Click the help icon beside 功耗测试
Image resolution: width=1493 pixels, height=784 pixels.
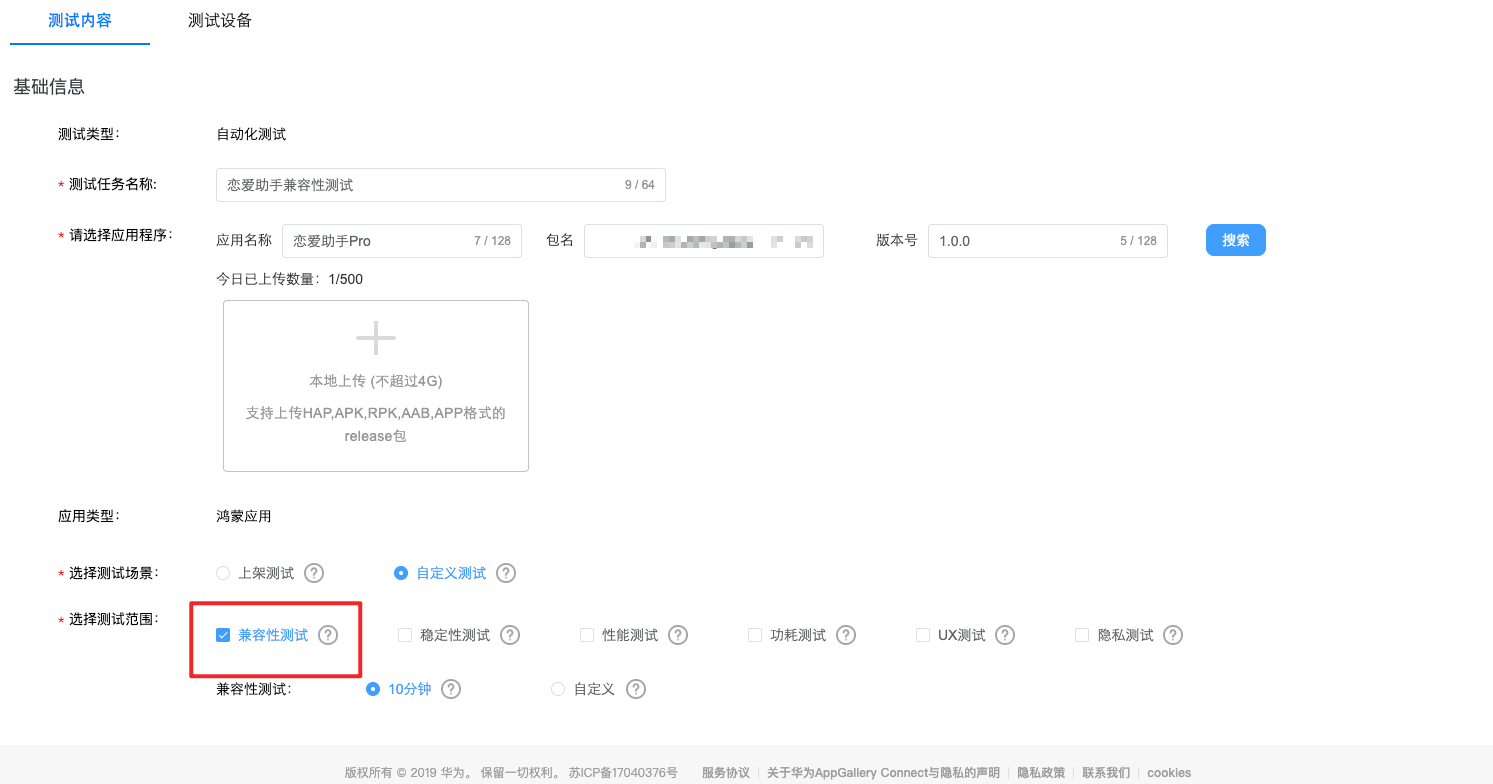[x=846, y=634]
